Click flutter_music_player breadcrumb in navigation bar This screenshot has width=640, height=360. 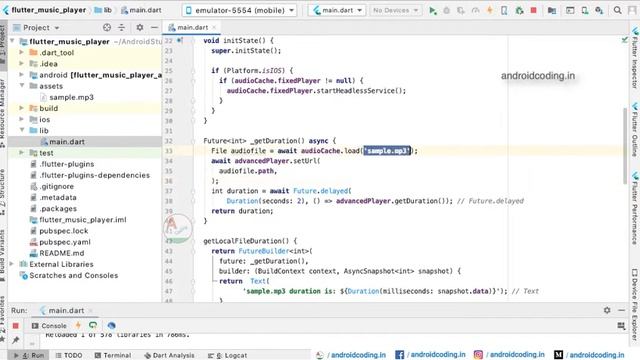[44, 10]
